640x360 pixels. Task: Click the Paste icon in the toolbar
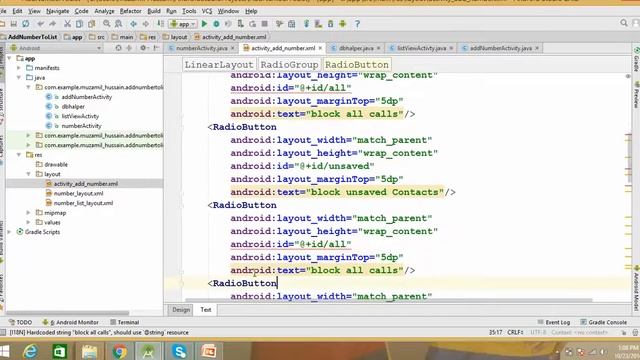point(91,24)
